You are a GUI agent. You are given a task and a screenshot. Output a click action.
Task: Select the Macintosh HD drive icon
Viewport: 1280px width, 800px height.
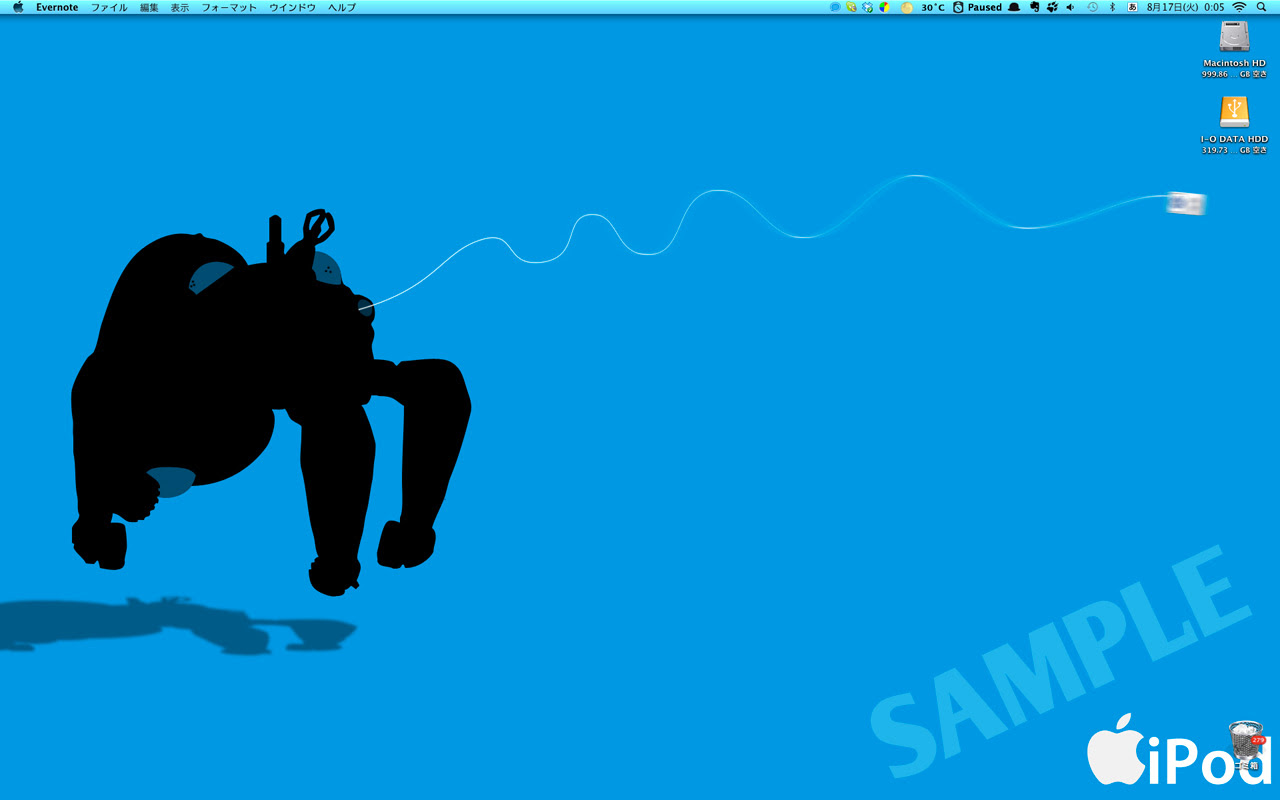point(1234,37)
